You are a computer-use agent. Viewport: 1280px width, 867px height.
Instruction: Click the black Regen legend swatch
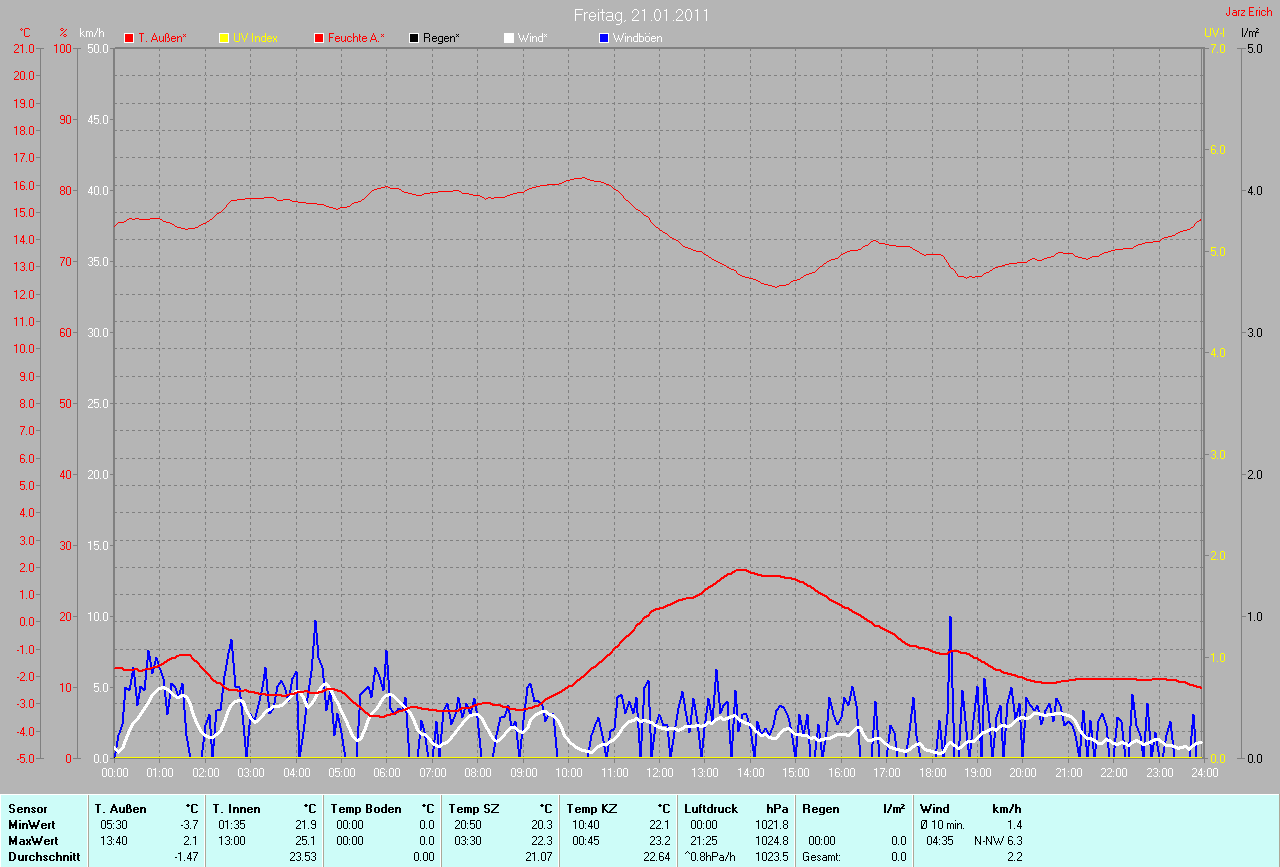[414, 38]
